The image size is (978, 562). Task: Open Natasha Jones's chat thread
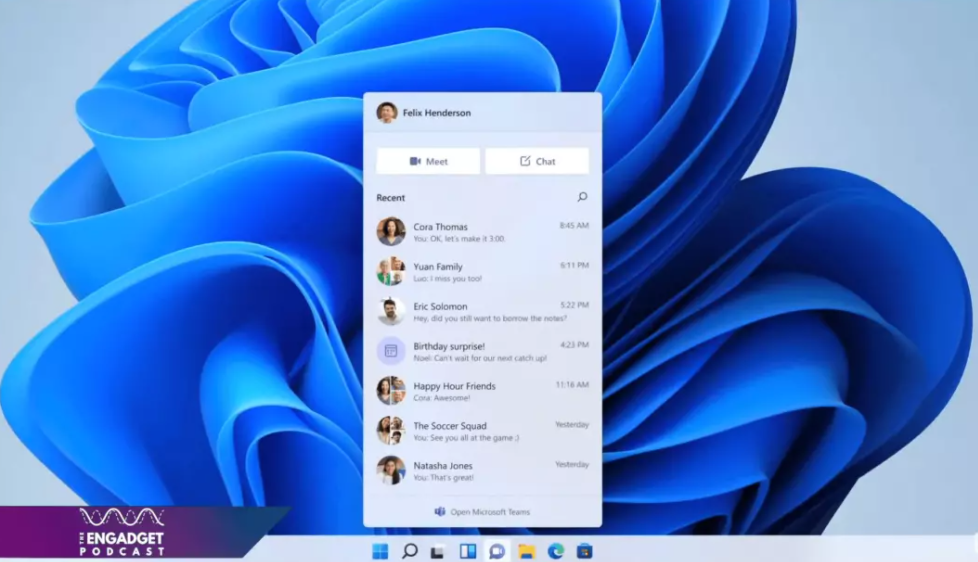tap(482, 471)
